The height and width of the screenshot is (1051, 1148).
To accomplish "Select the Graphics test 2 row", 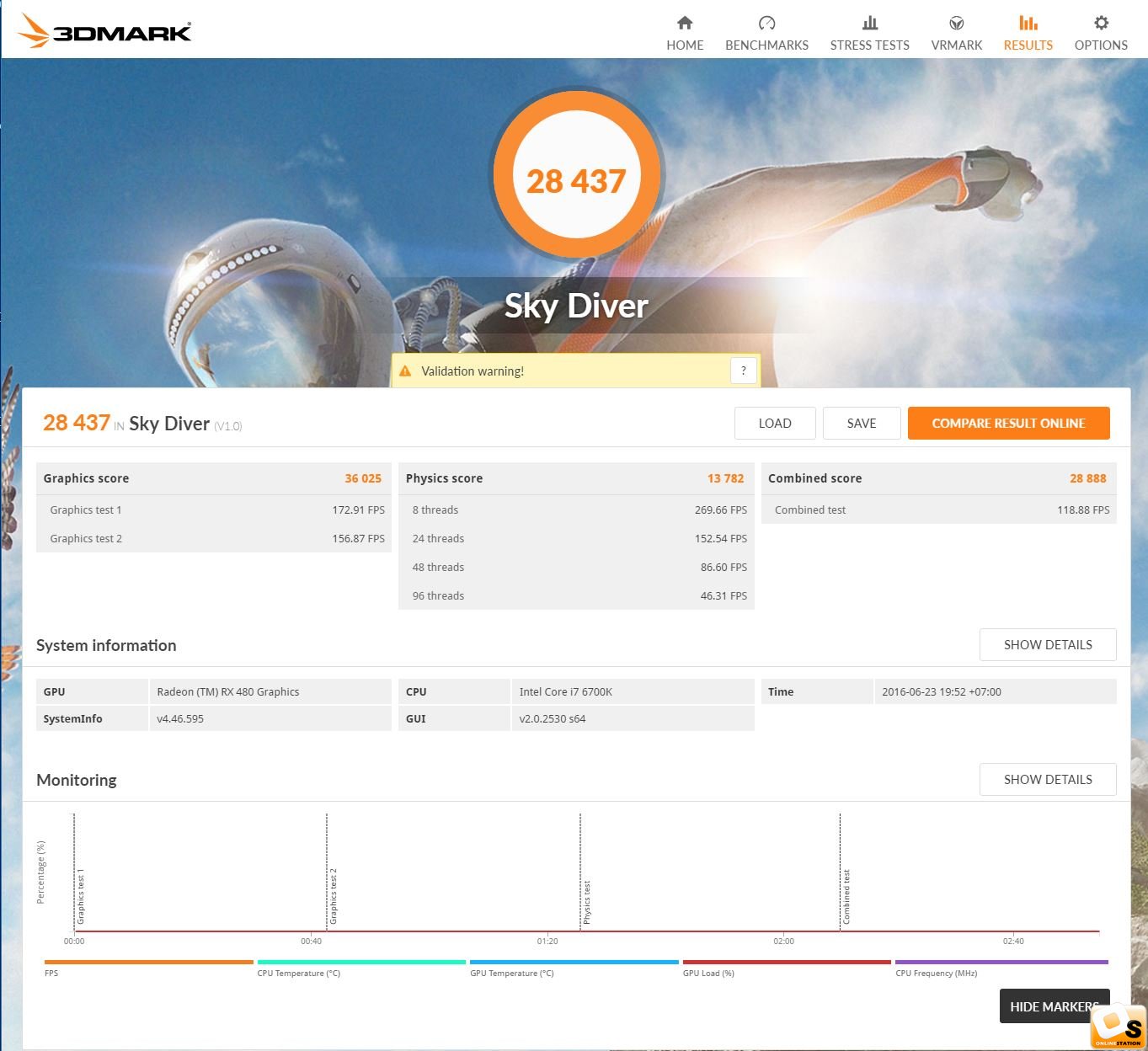I will [x=214, y=538].
